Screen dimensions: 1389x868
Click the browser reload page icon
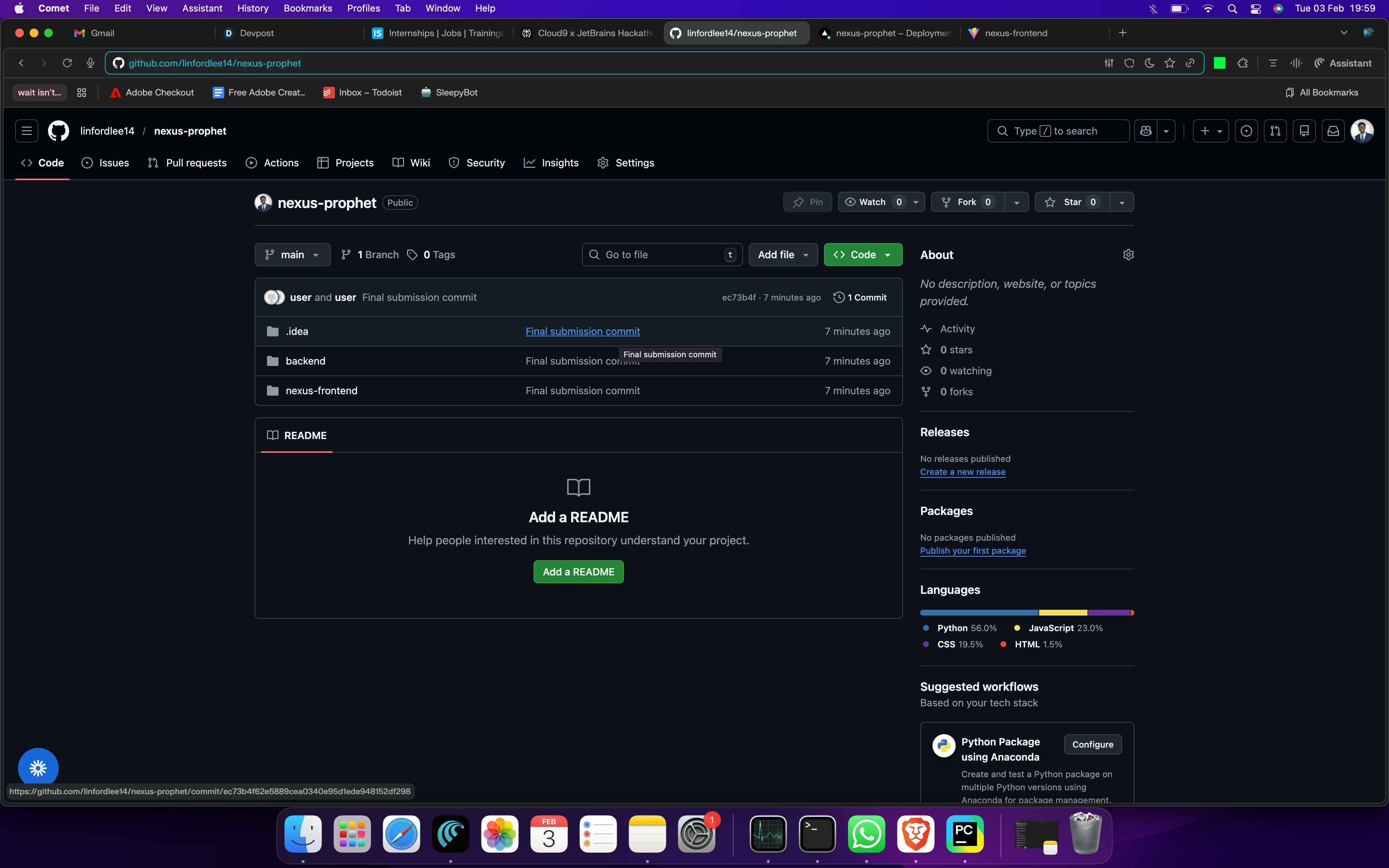tap(67, 63)
